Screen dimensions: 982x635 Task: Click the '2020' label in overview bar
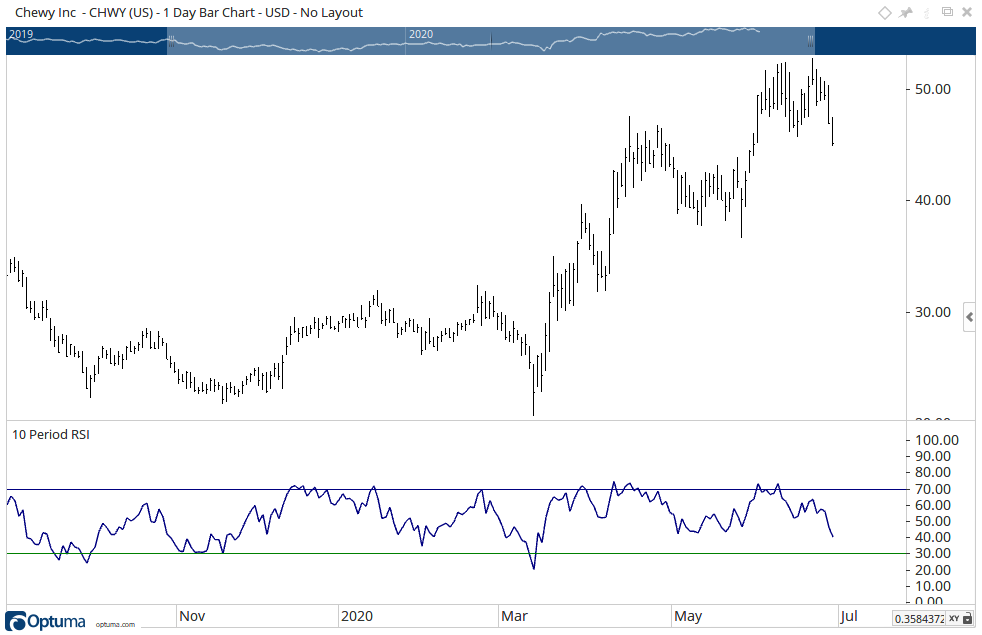(421, 34)
